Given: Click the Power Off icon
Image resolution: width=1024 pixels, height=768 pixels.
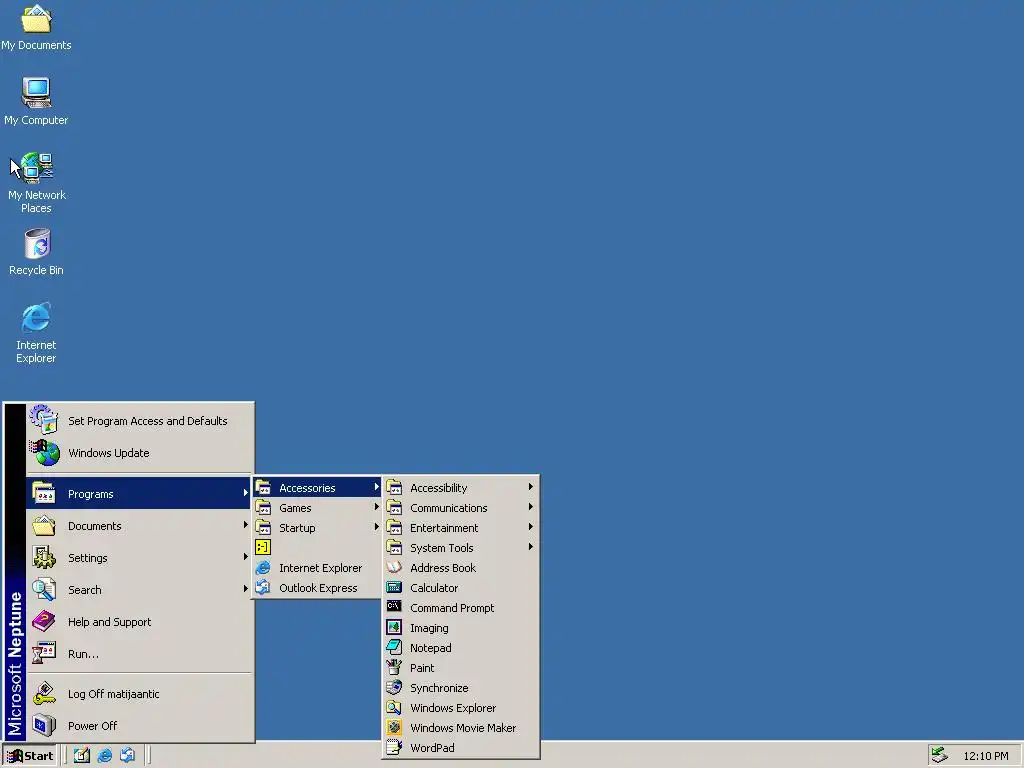Looking at the screenshot, I should tap(44, 726).
